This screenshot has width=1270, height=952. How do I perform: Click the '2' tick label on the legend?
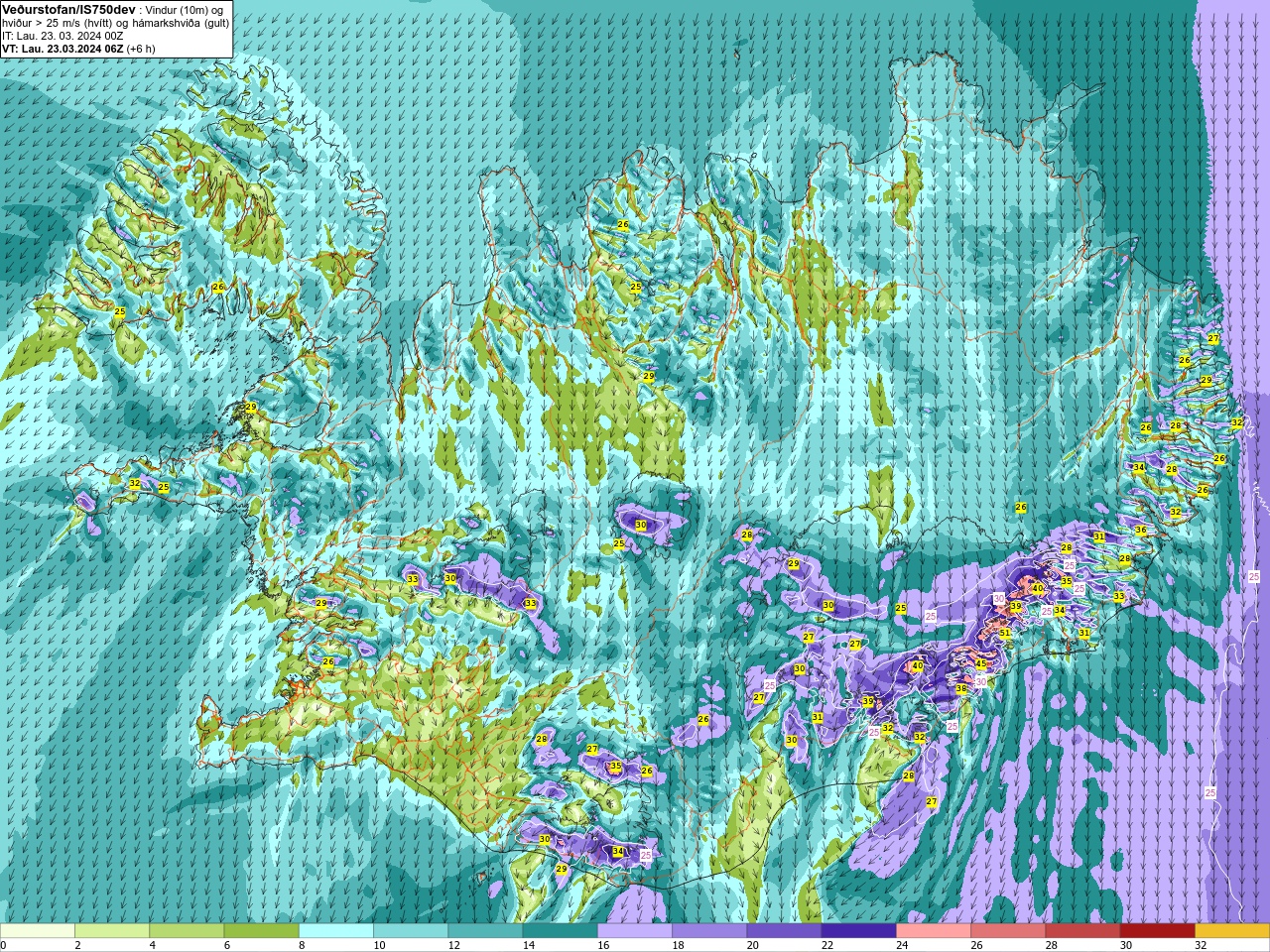coord(77,945)
